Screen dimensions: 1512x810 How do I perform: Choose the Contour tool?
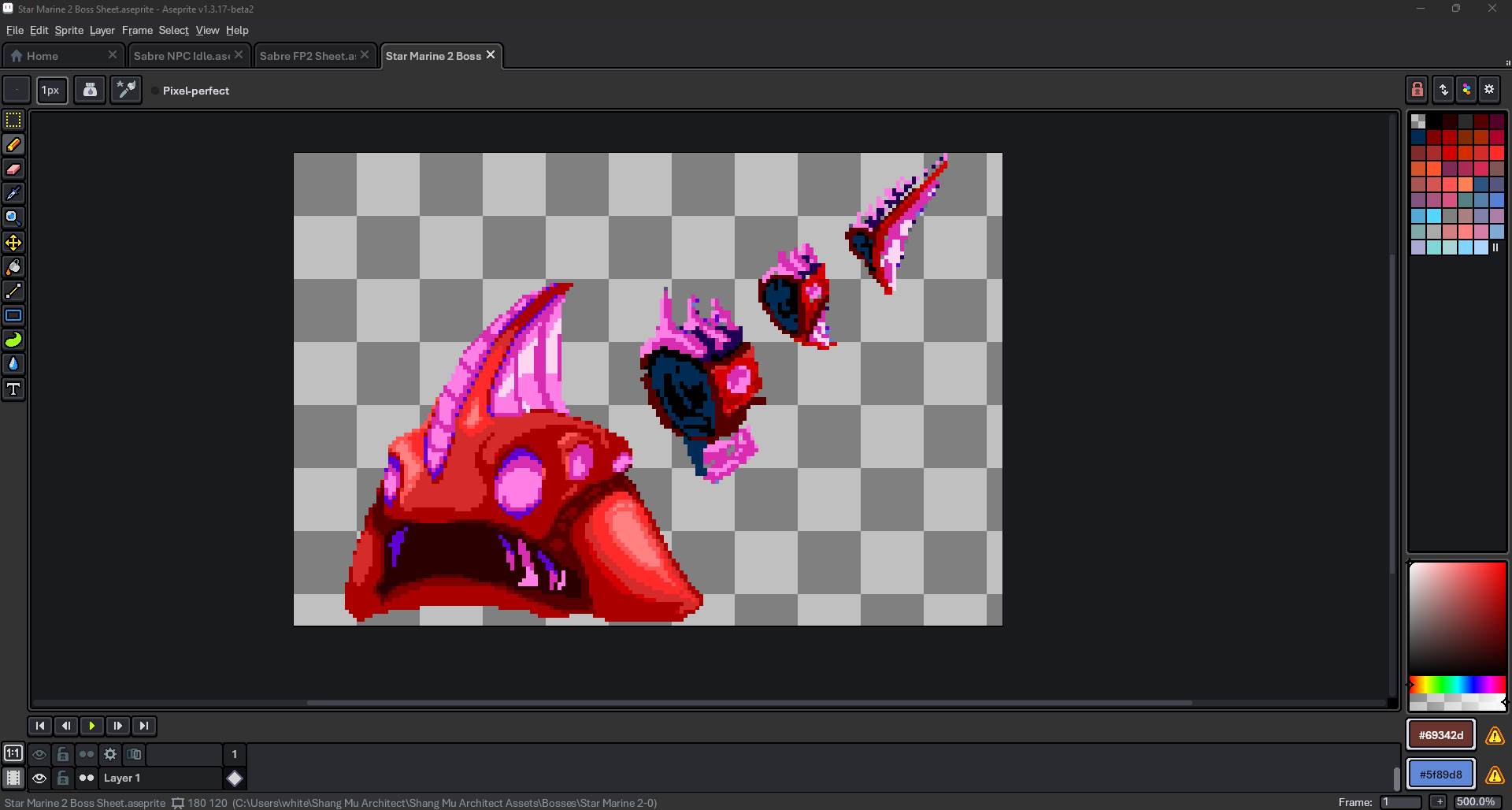coord(13,340)
